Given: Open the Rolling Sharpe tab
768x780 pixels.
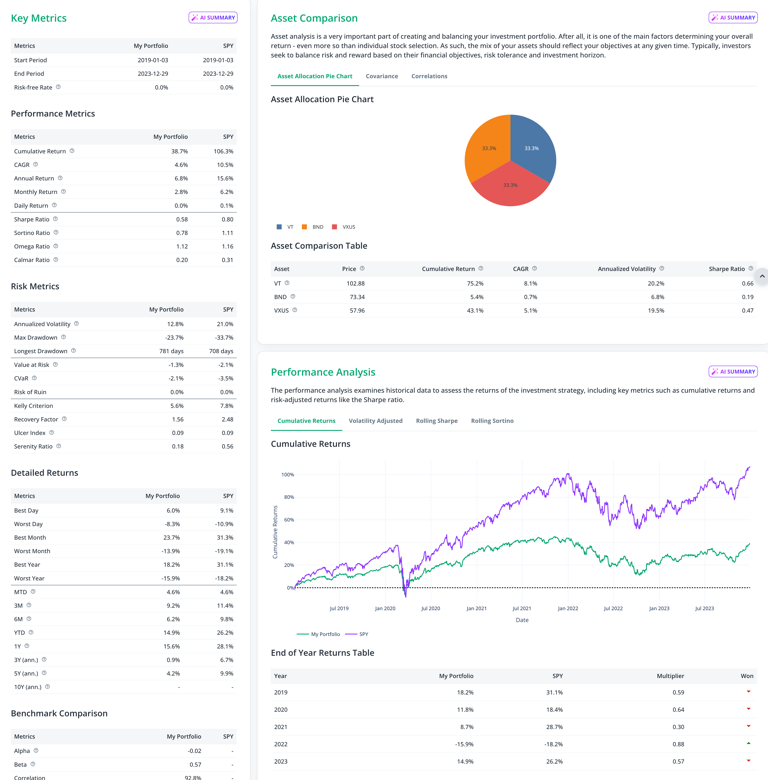Looking at the screenshot, I should coord(436,421).
